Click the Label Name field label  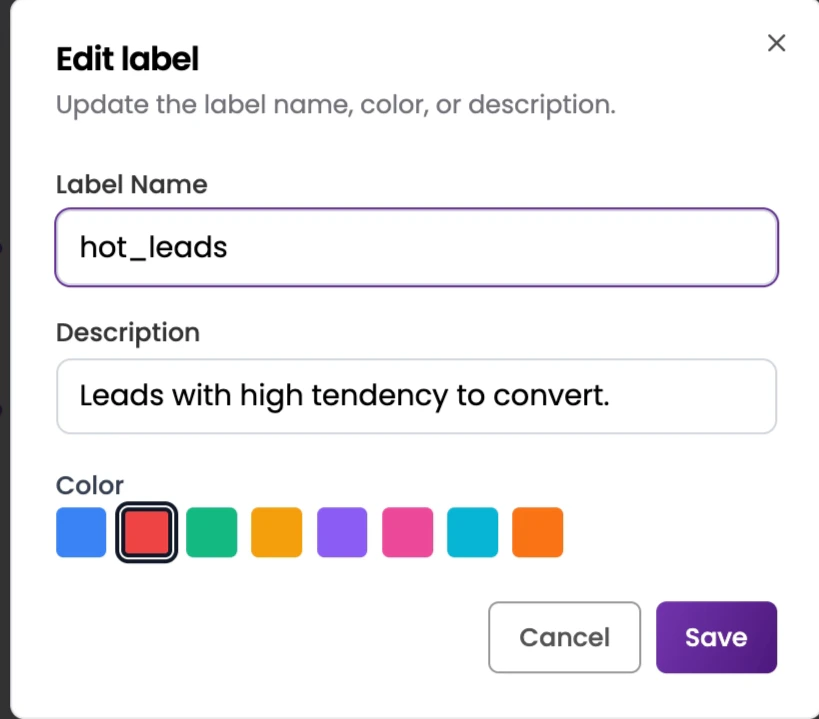point(131,184)
